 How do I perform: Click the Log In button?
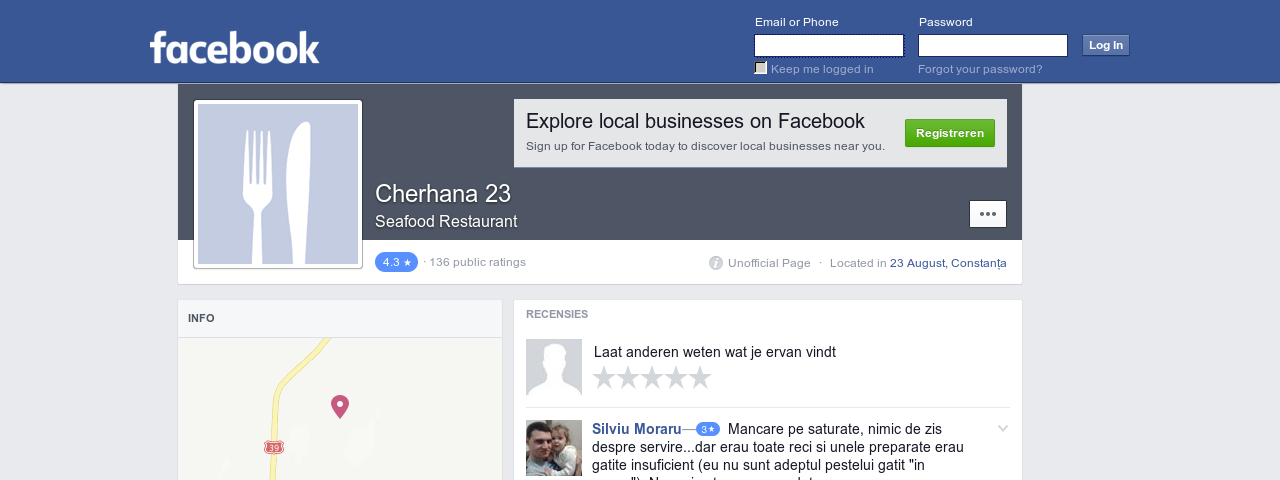coord(1106,45)
